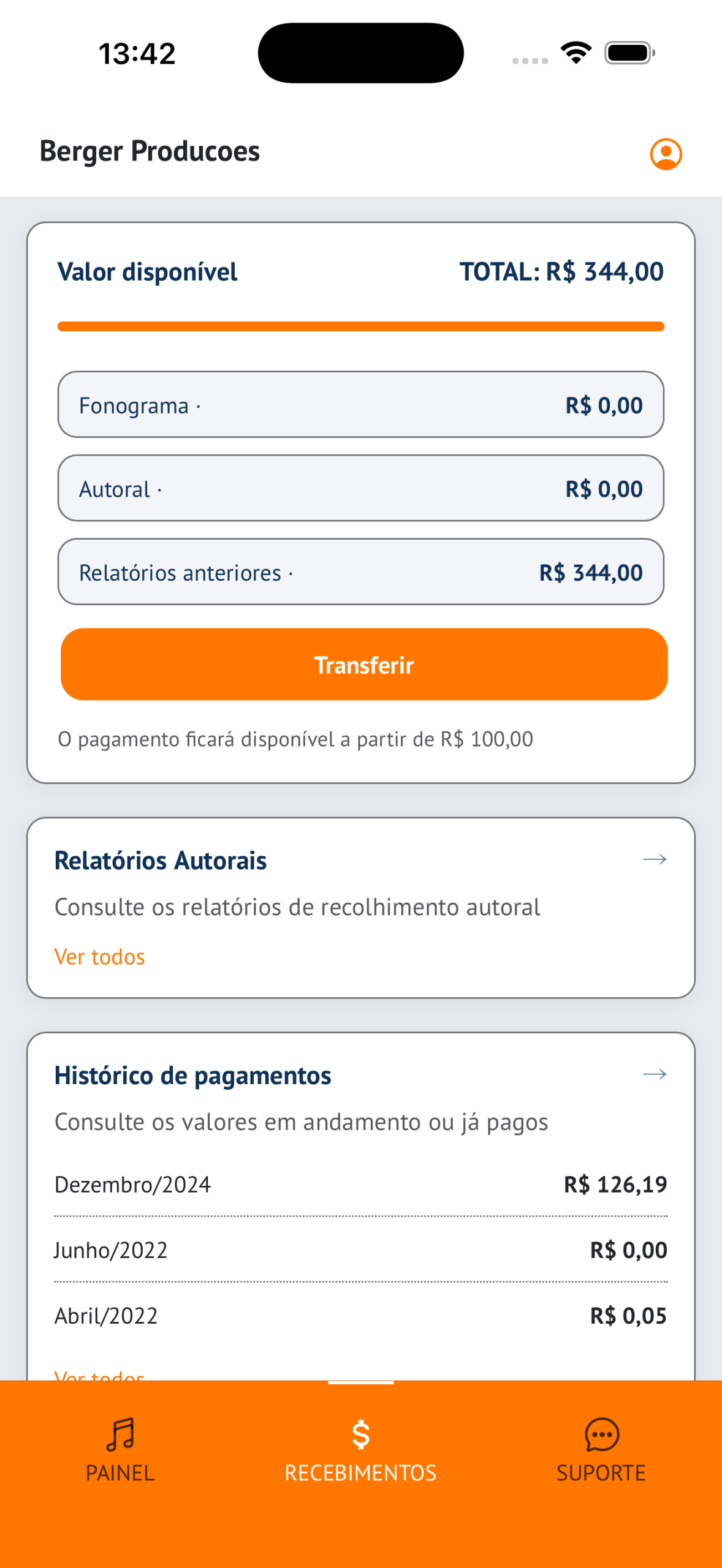722x1568 pixels.
Task: Select the Abril/2022 payment entry
Action: pos(360,1316)
